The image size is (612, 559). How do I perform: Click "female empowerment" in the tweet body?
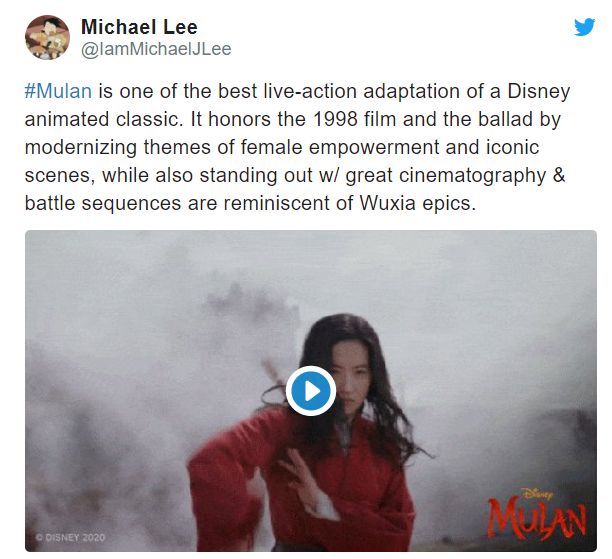[x=340, y=148]
